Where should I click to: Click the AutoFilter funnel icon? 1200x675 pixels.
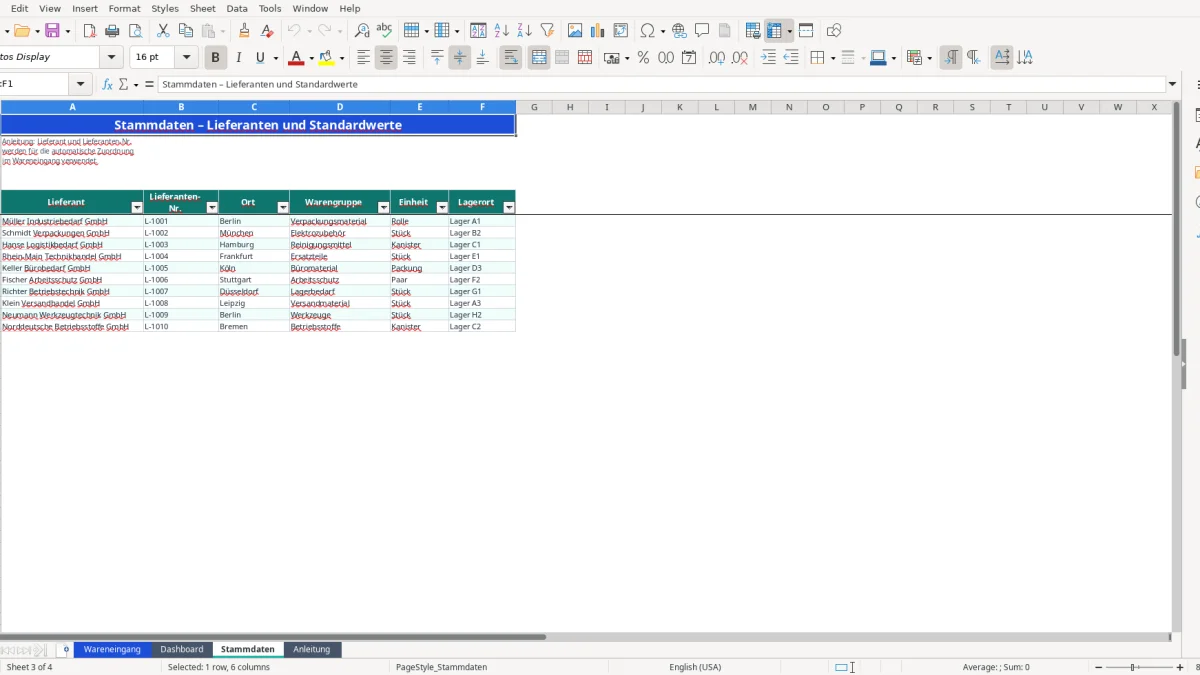click(x=547, y=31)
